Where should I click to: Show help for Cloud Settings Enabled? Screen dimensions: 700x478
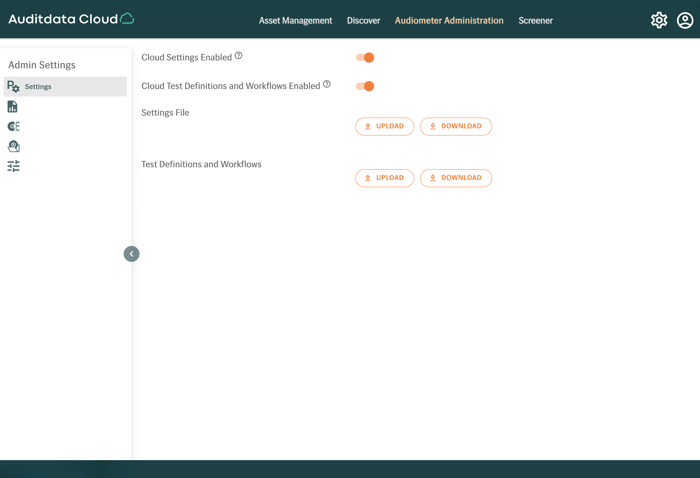coord(238,55)
